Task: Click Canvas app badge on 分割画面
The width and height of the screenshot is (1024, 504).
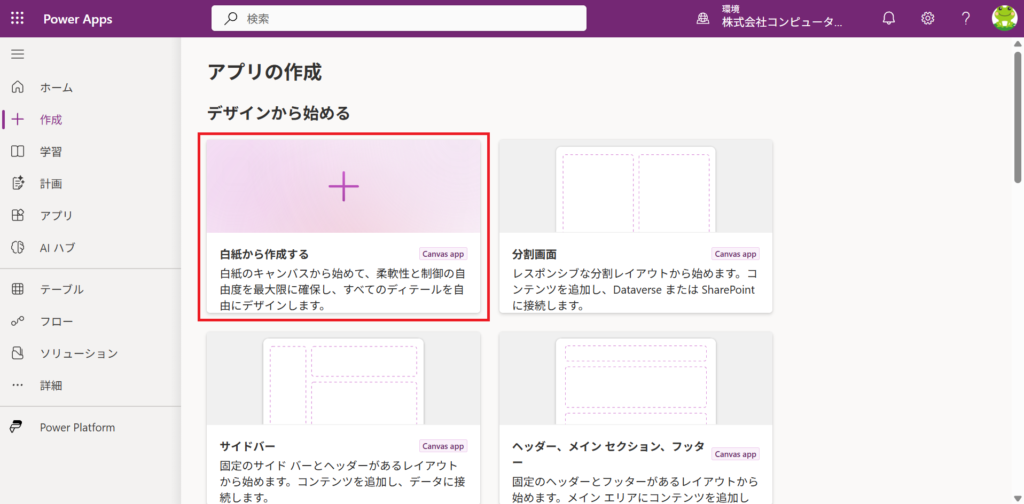Action: (736, 254)
